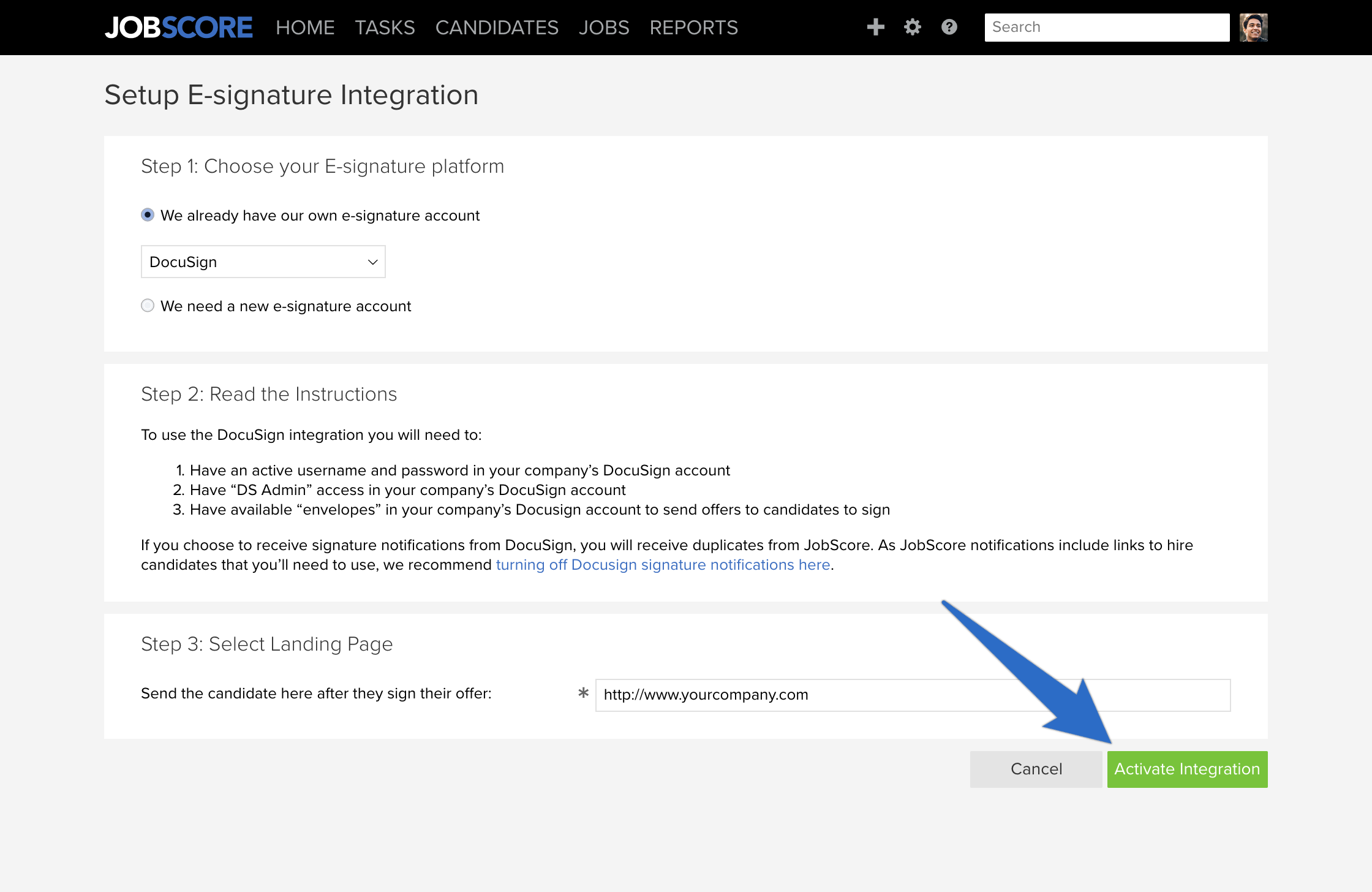Image resolution: width=1372 pixels, height=892 pixels.
Task: Follow 'turning off Docusign signature notifications here' link
Action: pos(663,565)
